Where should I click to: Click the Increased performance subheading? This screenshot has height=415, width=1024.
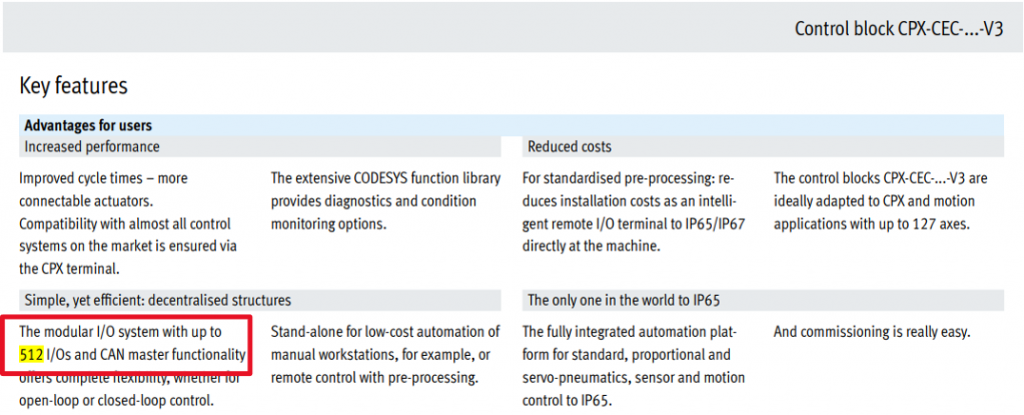pos(260,146)
